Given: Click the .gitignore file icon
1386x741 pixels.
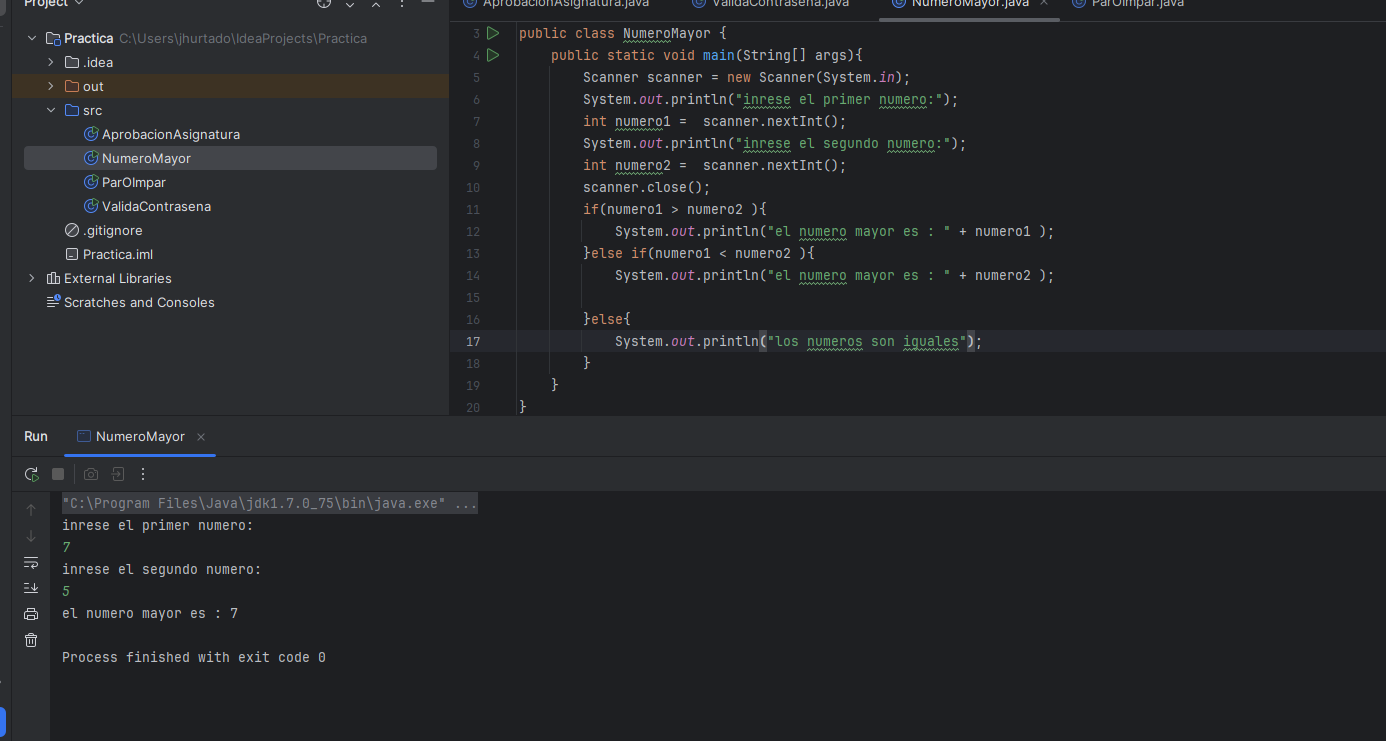Looking at the screenshot, I should [x=71, y=230].
